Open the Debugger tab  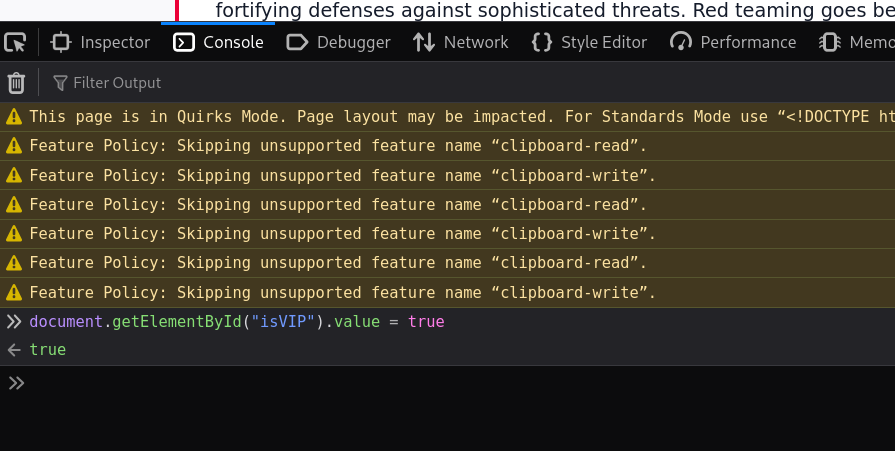coord(338,42)
